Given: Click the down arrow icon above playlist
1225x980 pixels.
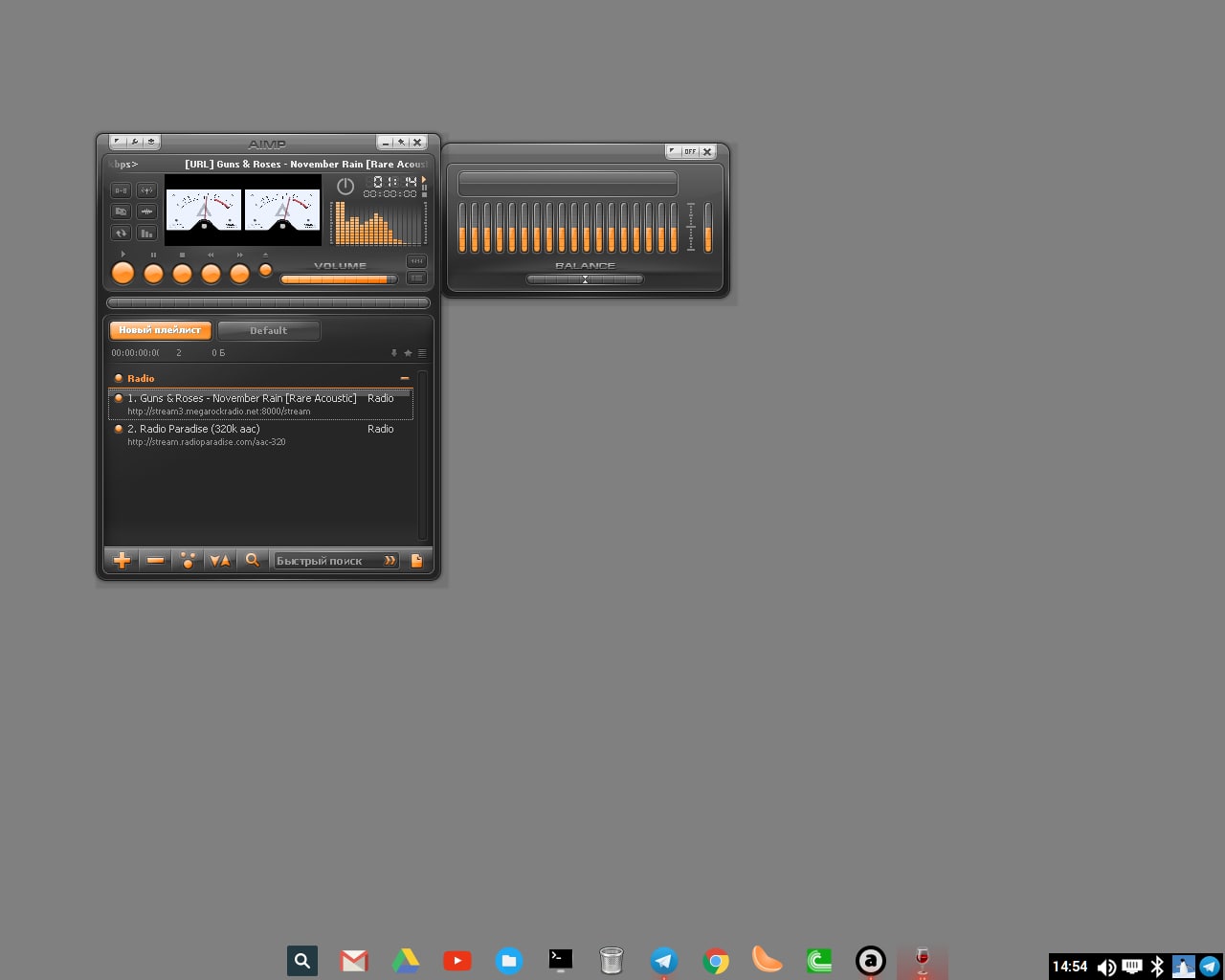Looking at the screenshot, I should [x=393, y=353].
